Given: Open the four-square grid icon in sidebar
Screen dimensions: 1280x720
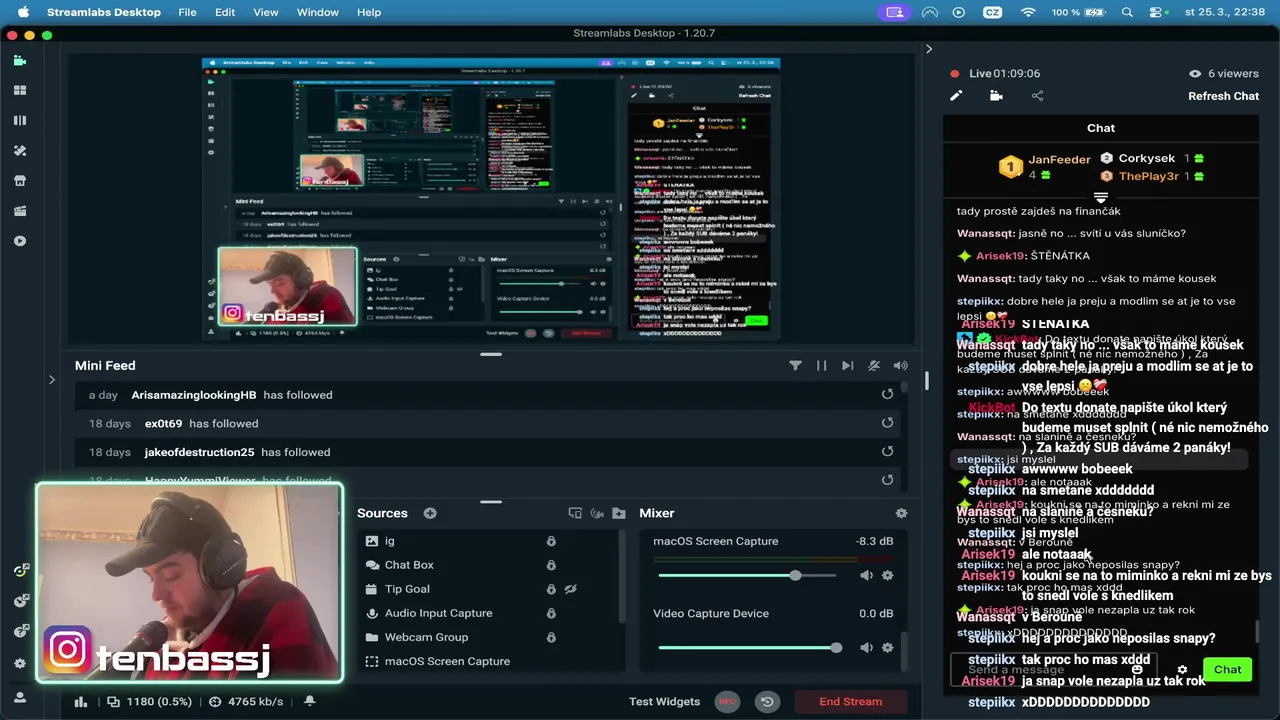Looking at the screenshot, I should pyautogui.click(x=19, y=90).
